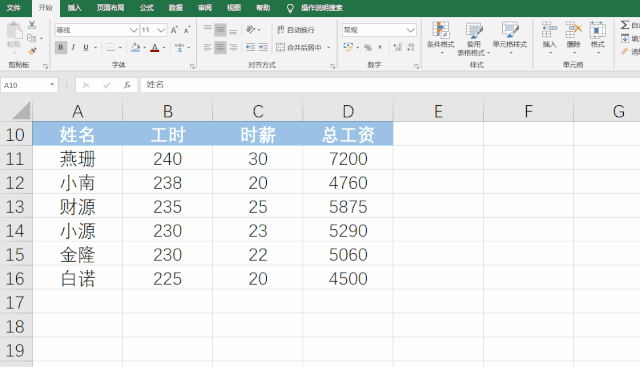The image size is (640, 367).
Task: Toggle Align Right button
Action: click(x=233, y=47)
